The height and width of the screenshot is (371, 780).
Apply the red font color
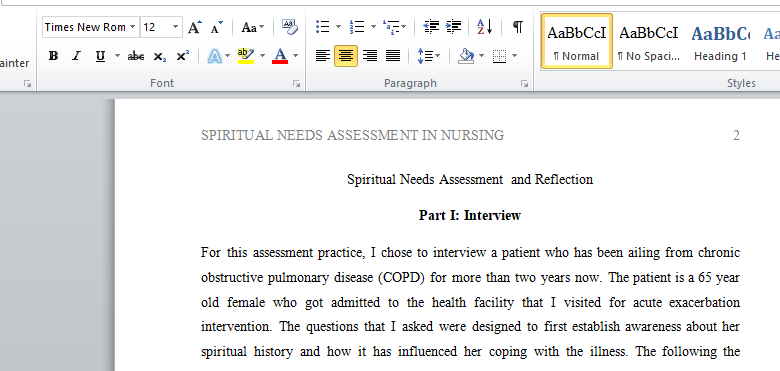(280, 56)
